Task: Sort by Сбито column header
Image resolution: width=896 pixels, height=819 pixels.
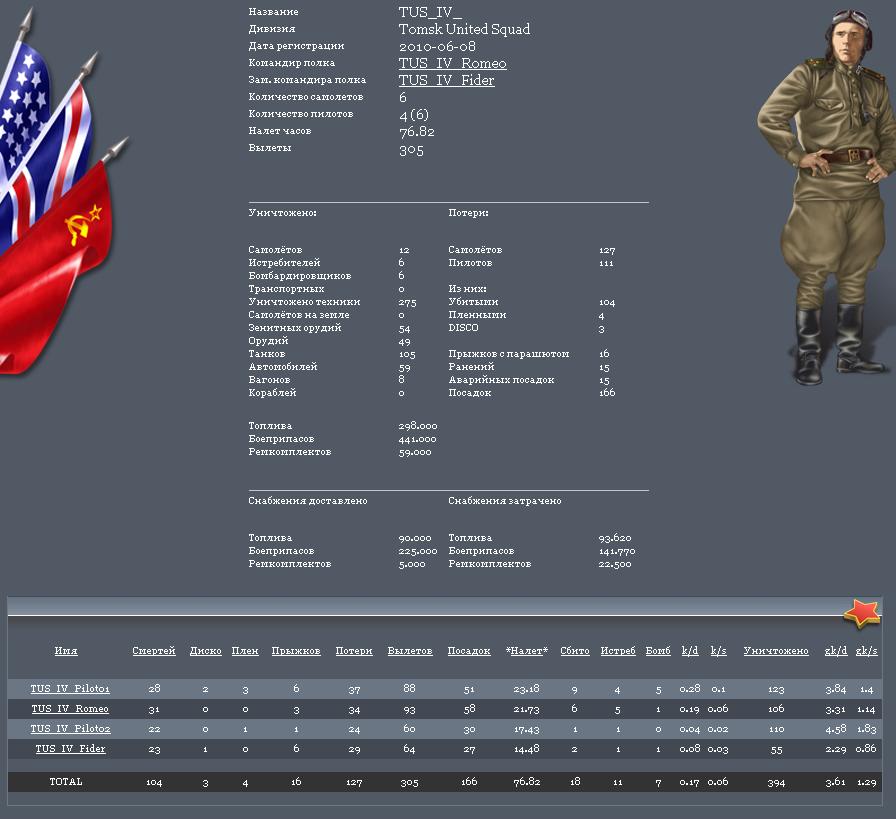Action: click(575, 651)
